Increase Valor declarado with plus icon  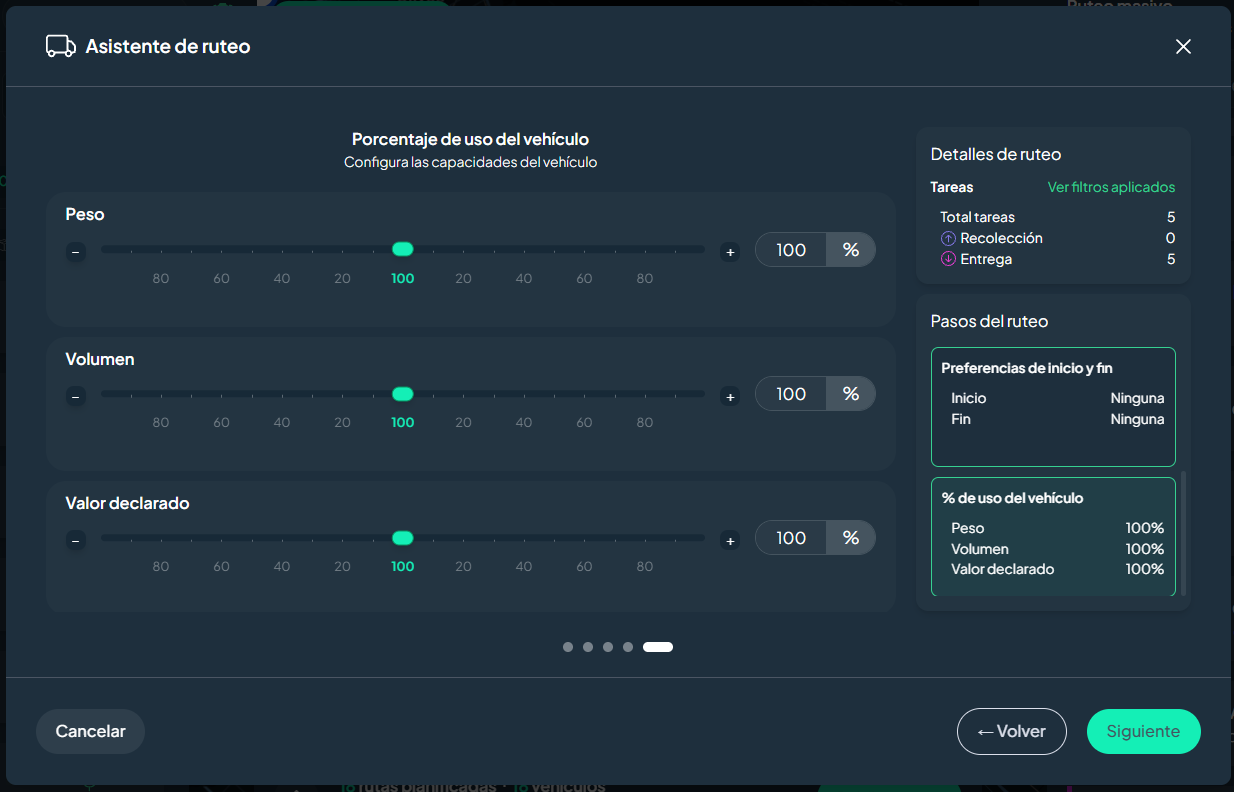coord(730,541)
